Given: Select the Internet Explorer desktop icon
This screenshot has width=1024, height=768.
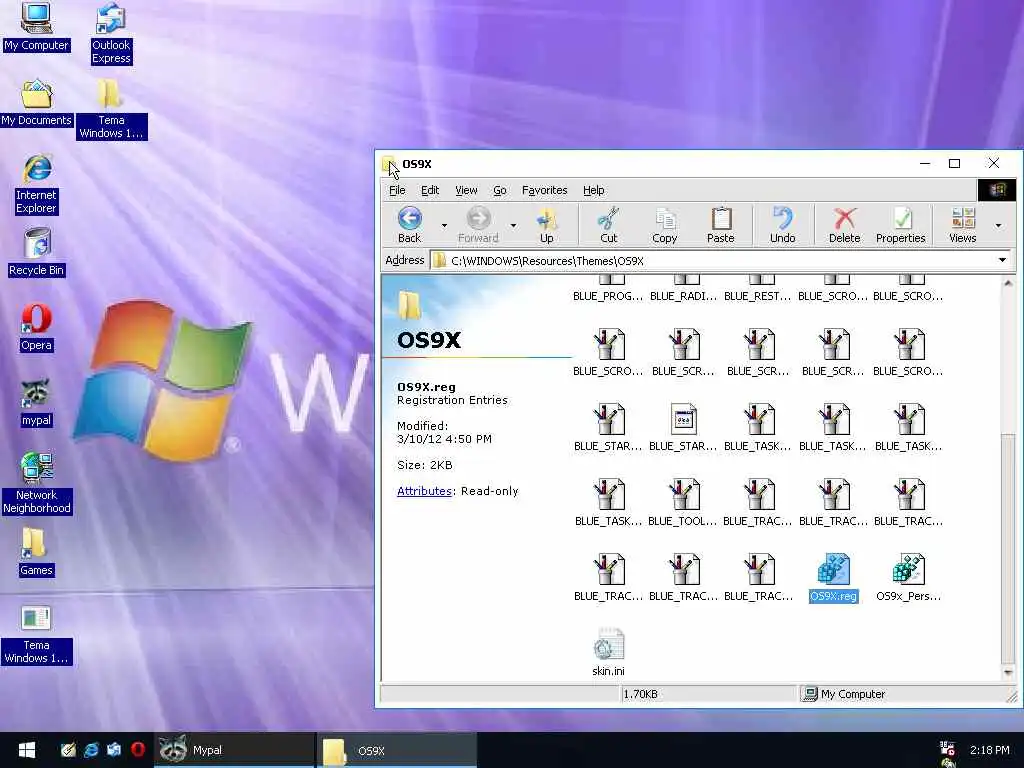Looking at the screenshot, I should [x=37, y=184].
